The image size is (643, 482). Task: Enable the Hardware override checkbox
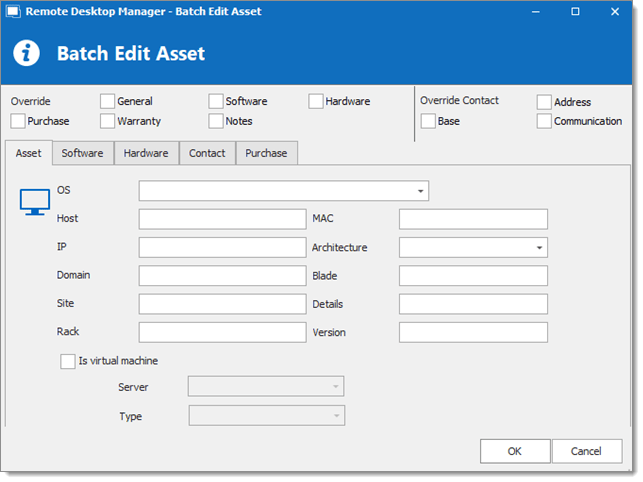[x=316, y=101]
